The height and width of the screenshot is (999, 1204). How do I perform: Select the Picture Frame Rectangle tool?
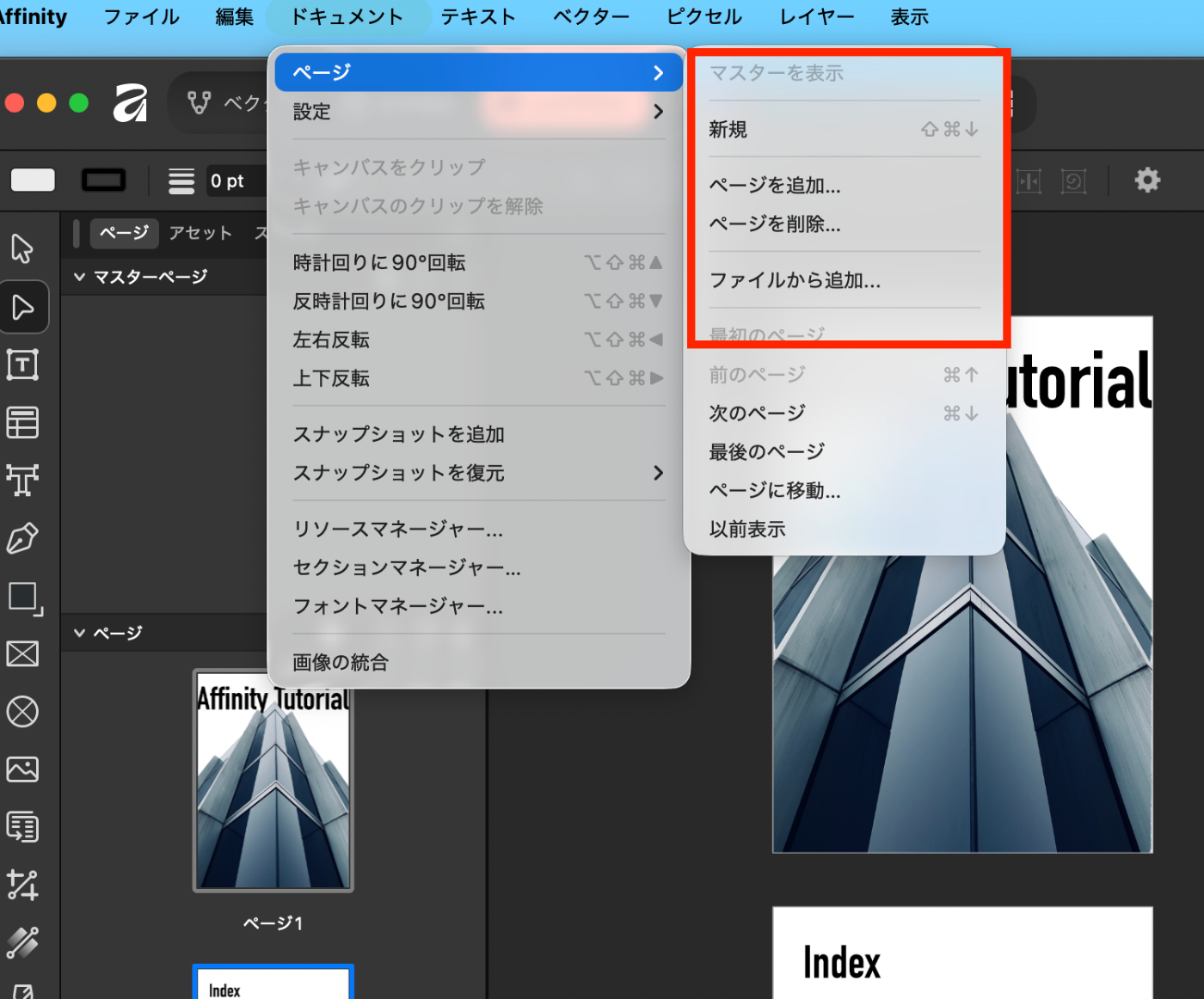click(22, 654)
